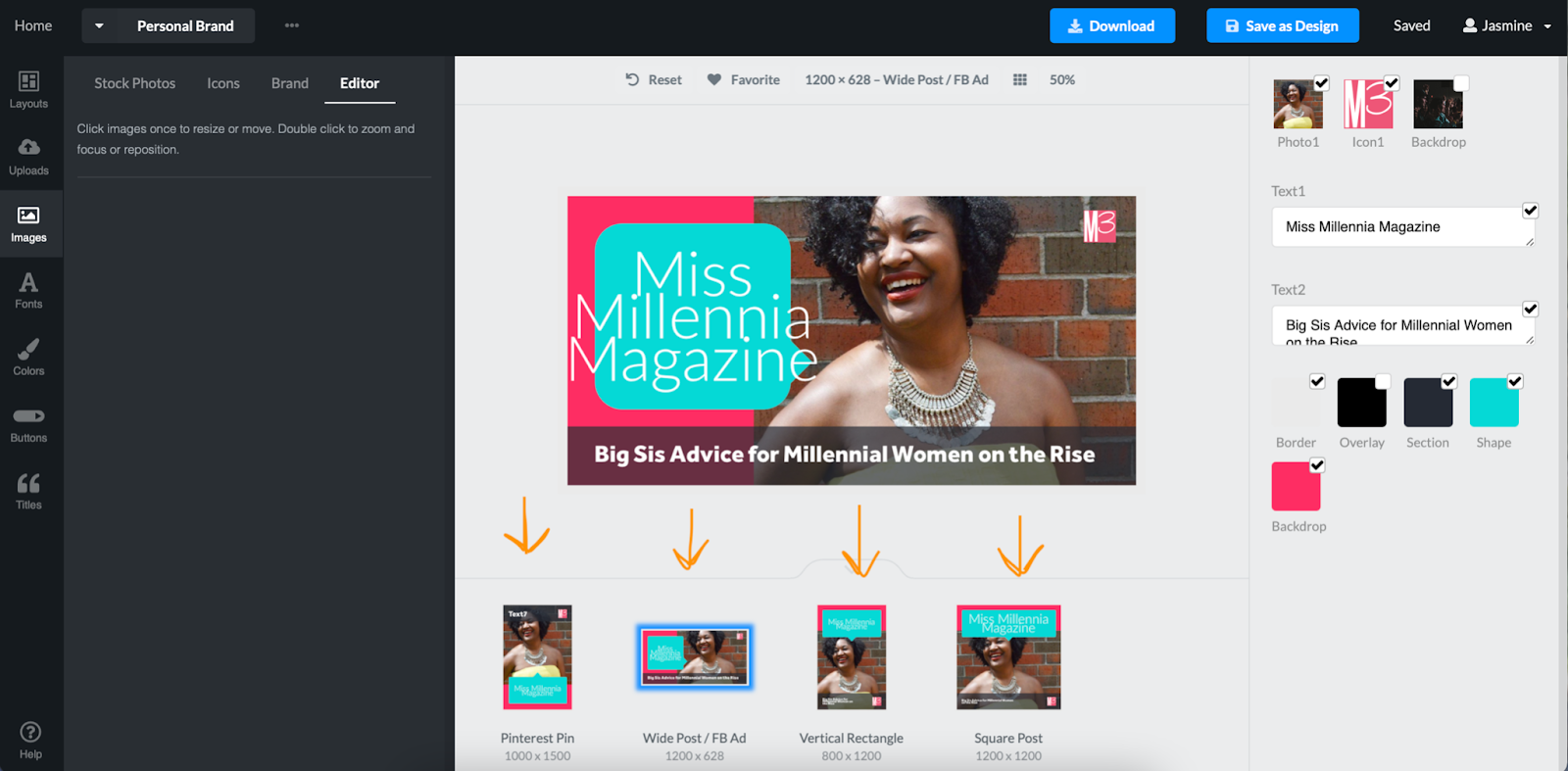Select the Vertical Rectangle layout thumbnail
Screen dimensions: 1568x771
[x=852, y=656]
